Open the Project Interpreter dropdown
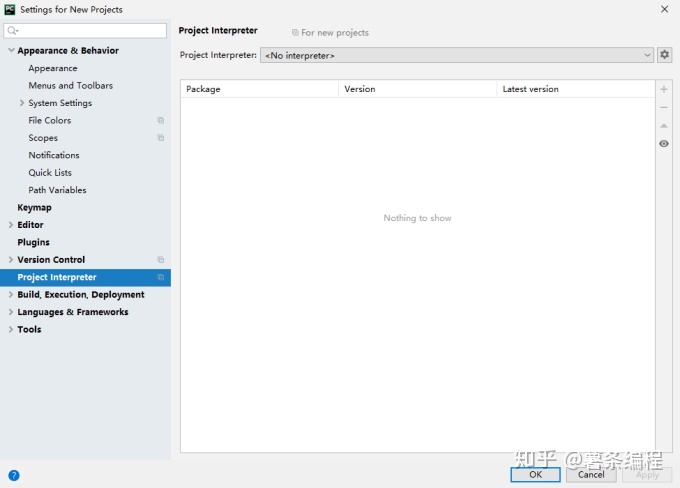 457,55
